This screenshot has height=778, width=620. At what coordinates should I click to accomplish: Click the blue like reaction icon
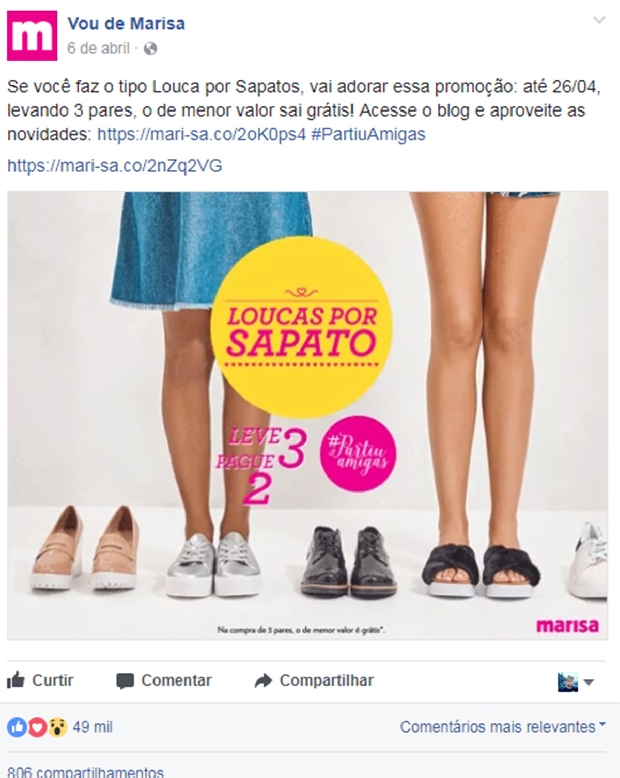tap(16, 727)
